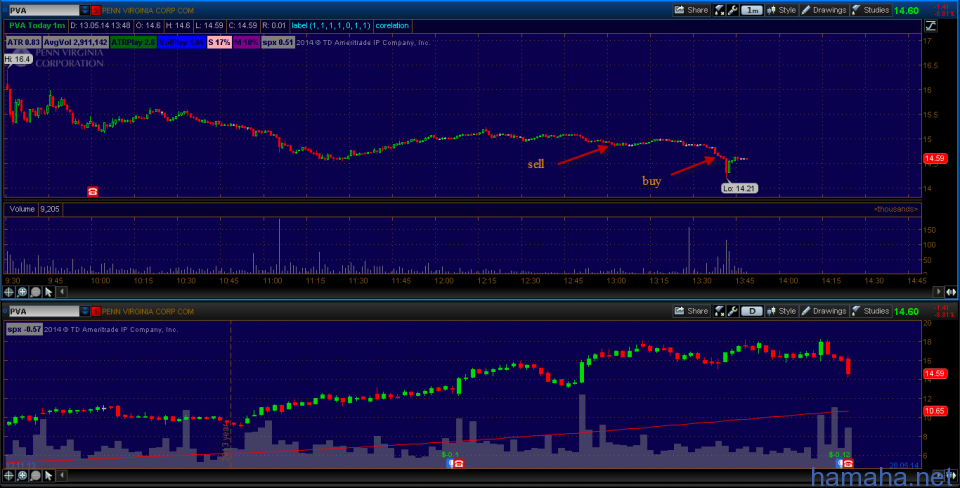Select the crosshair pan tool on lower chart
Screen dimensions: 960x488
(x=9, y=476)
